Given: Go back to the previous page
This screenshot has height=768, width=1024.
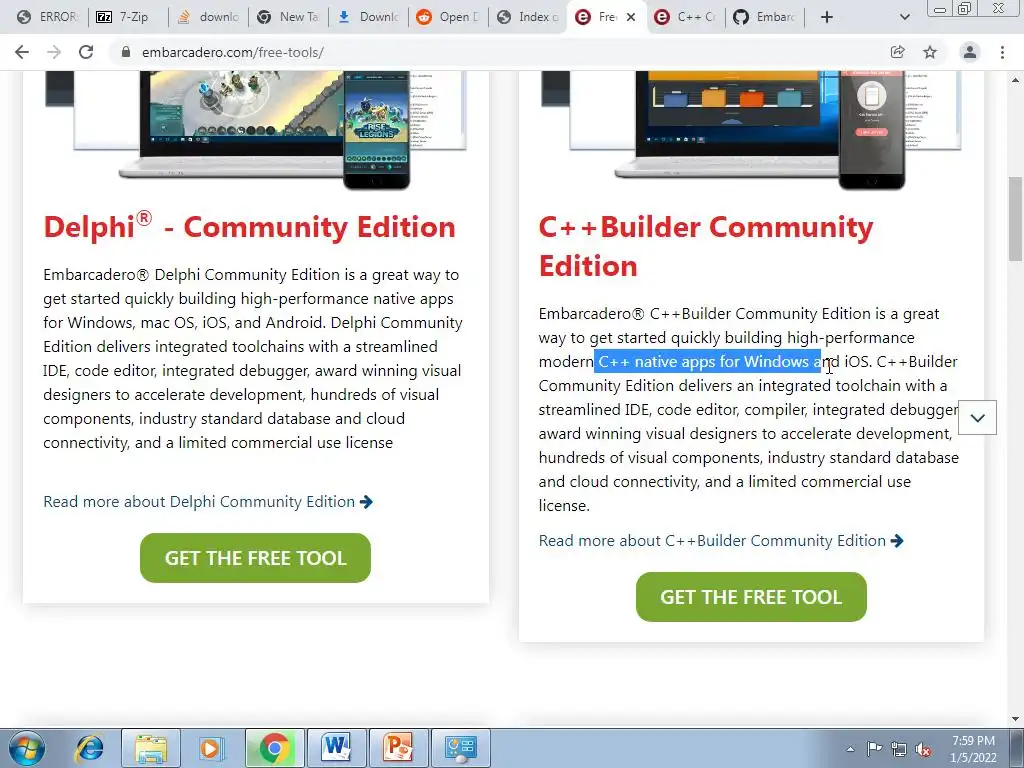Looking at the screenshot, I should [x=22, y=52].
